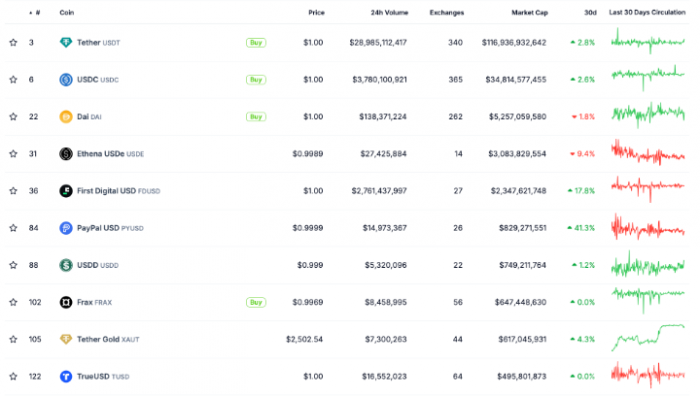Click the USDC coin logo icon
Image resolution: width=700 pixels, height=396 pixels.
click(66, 79)
